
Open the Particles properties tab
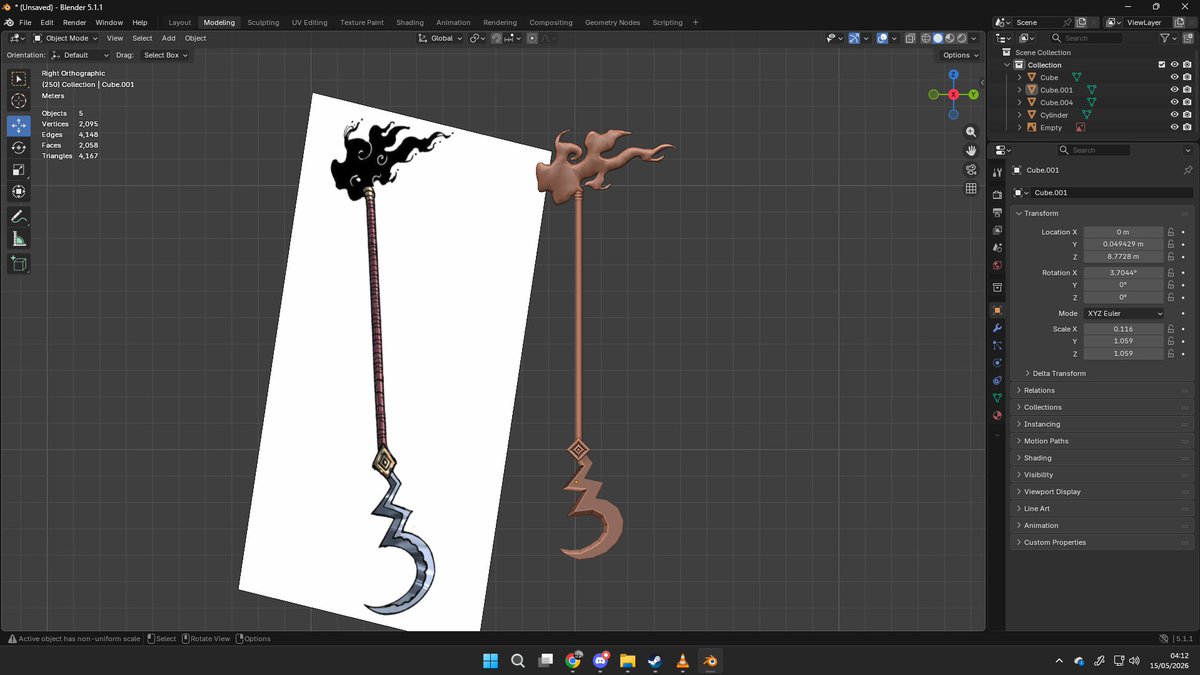[x=997, y=345]
